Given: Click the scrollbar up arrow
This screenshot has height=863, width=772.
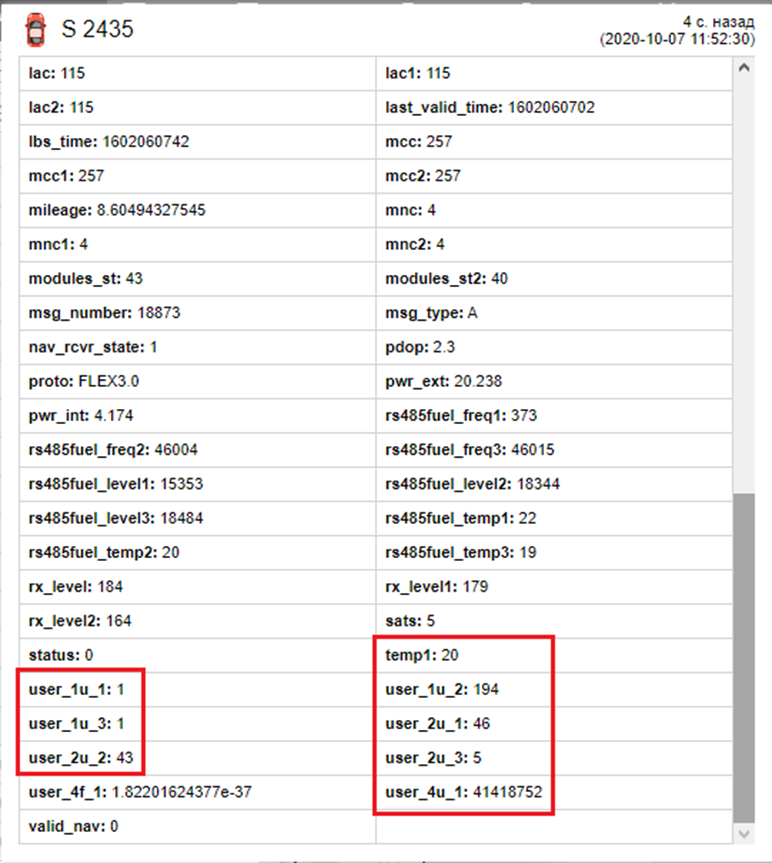Looking at the screenshot, I should point(744,69).
